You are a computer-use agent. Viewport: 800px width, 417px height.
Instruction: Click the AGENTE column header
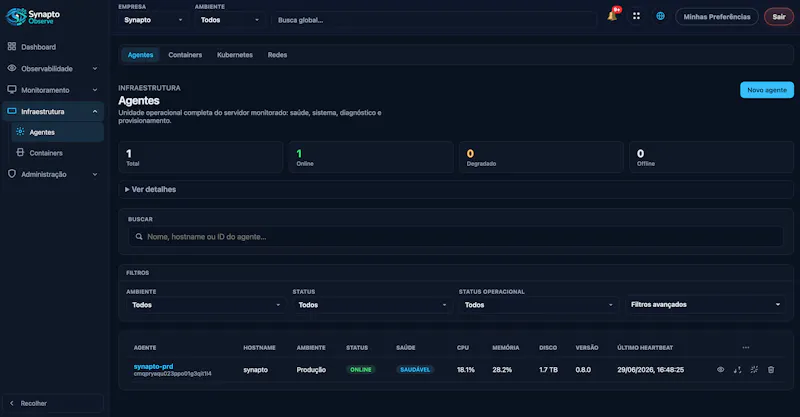click(x=145, y=348)
